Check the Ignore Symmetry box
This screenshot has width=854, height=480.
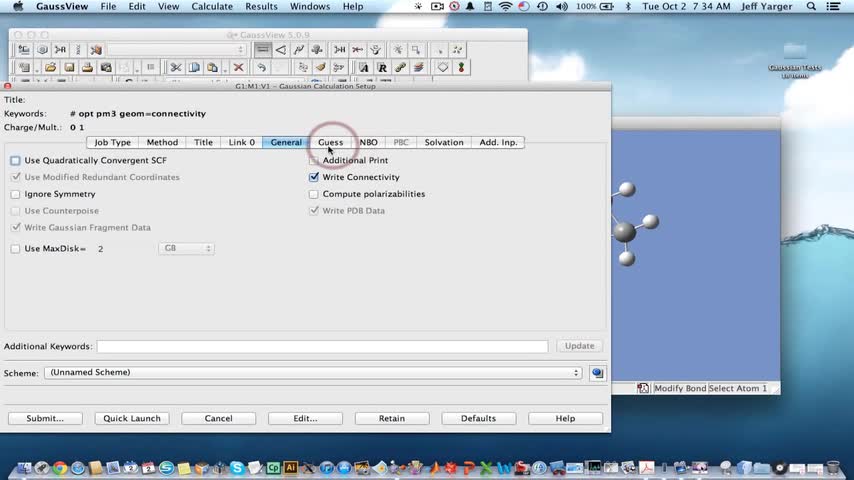tap(15, 195)
